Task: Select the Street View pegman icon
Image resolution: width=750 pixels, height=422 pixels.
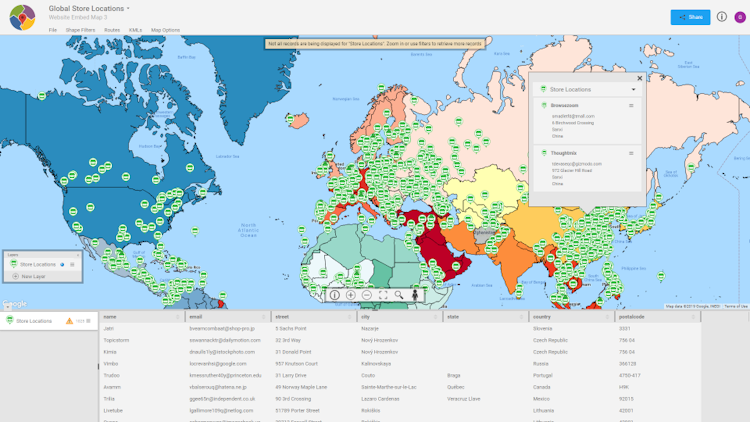Action: 415,295
